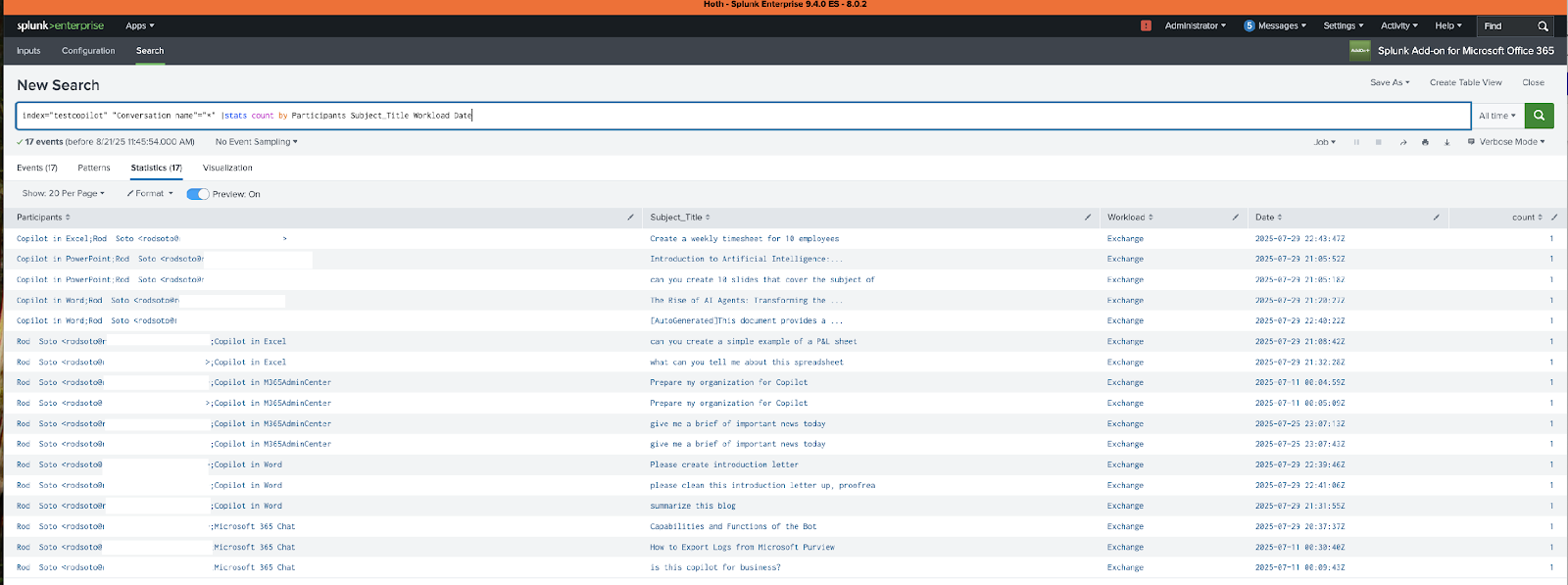Edit Participants column with pencil icon
The height and width of the screenshot is (585, 1568).
click(630, 218)
